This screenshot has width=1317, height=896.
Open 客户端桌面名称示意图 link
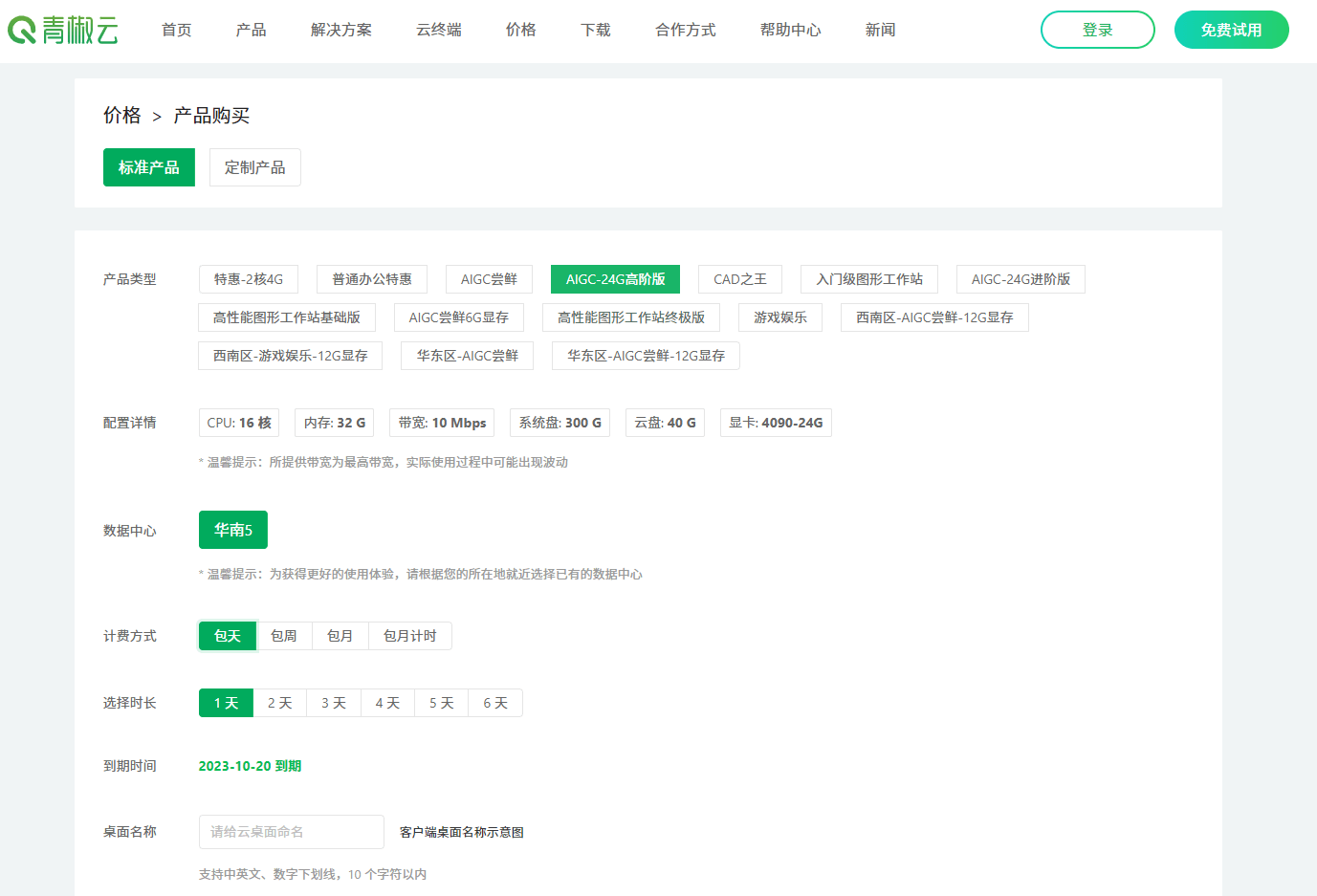click(x=462, y=833)
